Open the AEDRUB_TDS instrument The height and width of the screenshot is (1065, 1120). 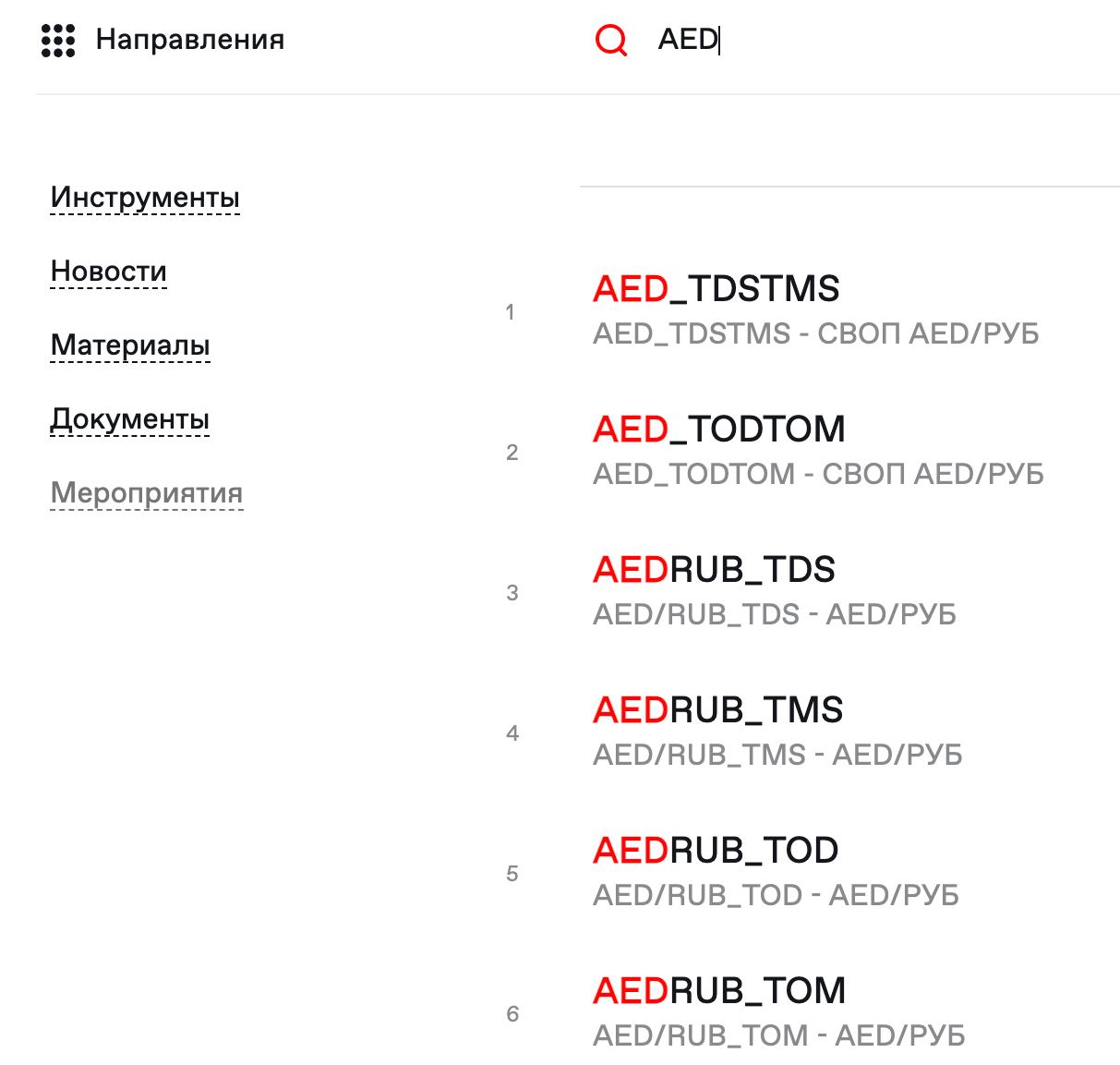pyautogui.click(x=714, y=570)
